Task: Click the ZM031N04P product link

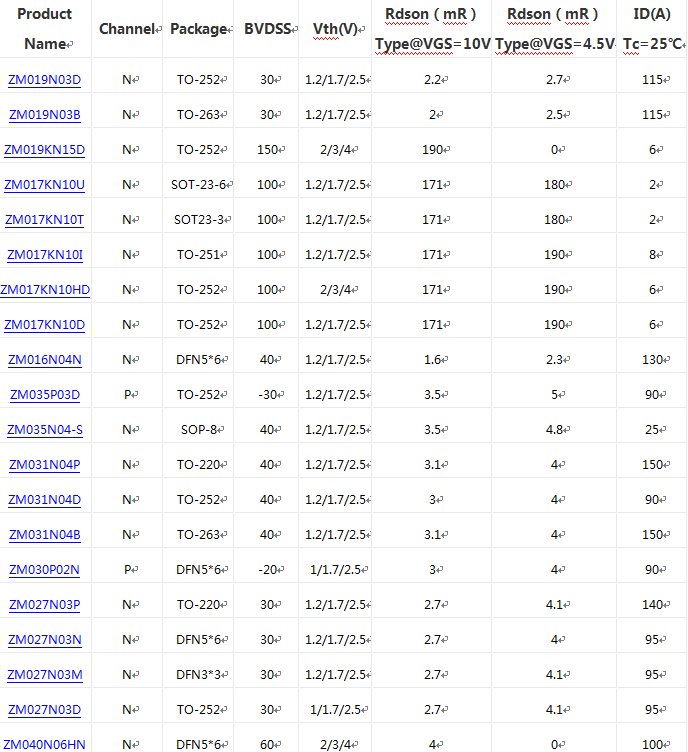Action: point(44,465)
